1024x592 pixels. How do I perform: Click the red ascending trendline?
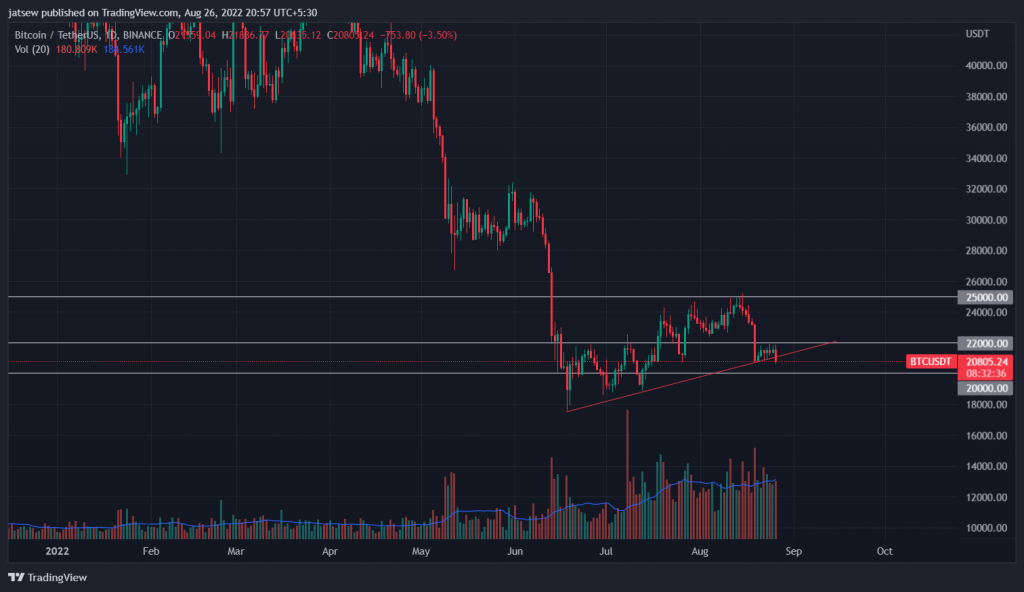point(700,374)
